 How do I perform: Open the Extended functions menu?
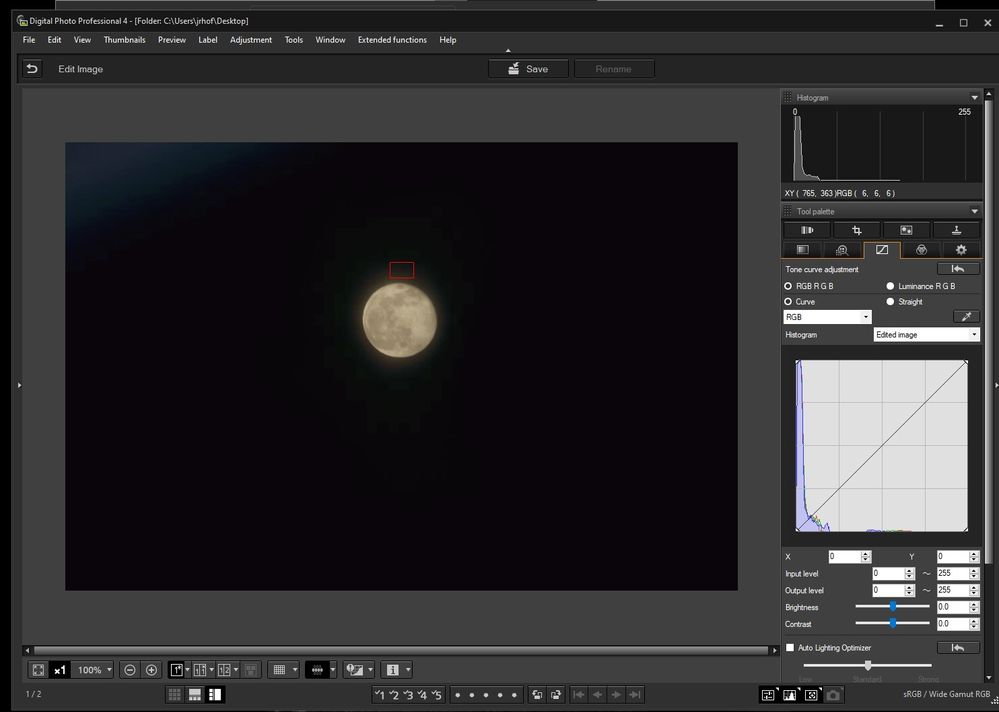click(392, 40)
